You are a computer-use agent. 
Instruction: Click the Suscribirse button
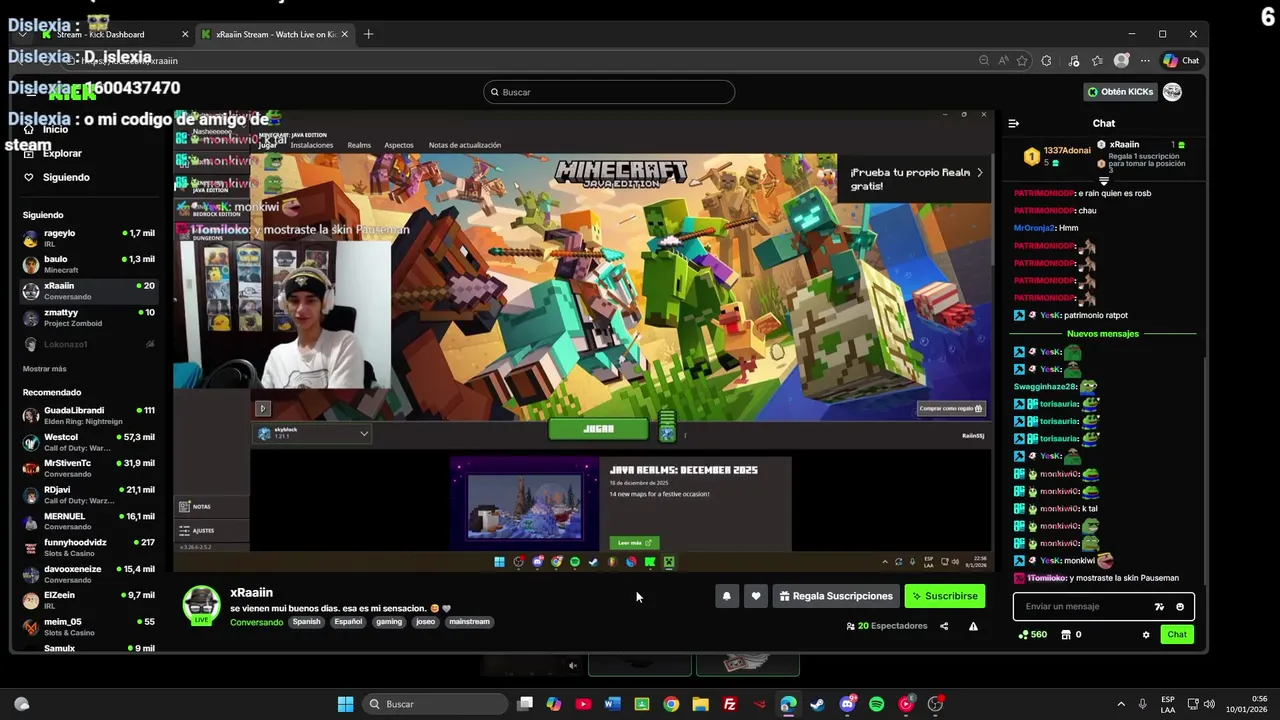(x=945, y=596)
